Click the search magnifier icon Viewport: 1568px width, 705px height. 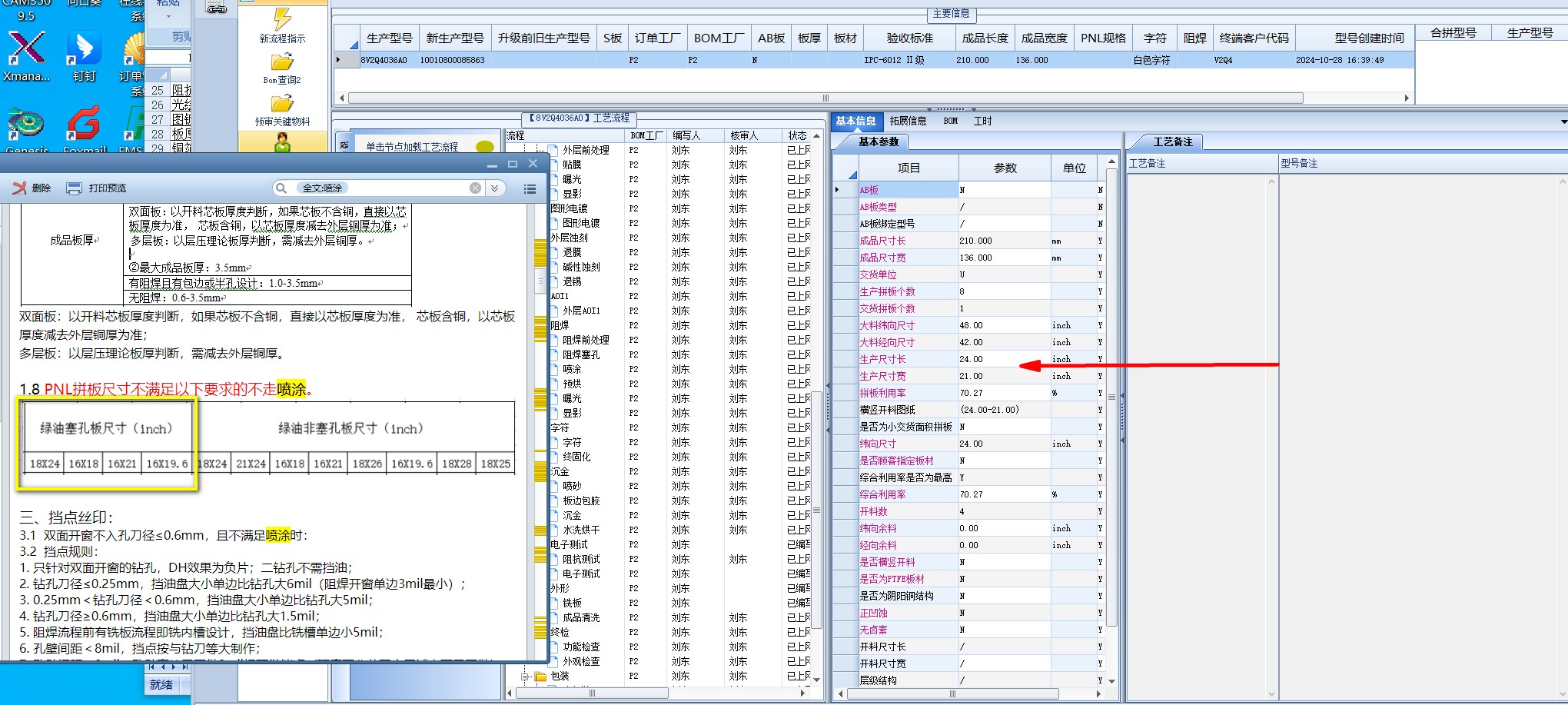point(281,188)
